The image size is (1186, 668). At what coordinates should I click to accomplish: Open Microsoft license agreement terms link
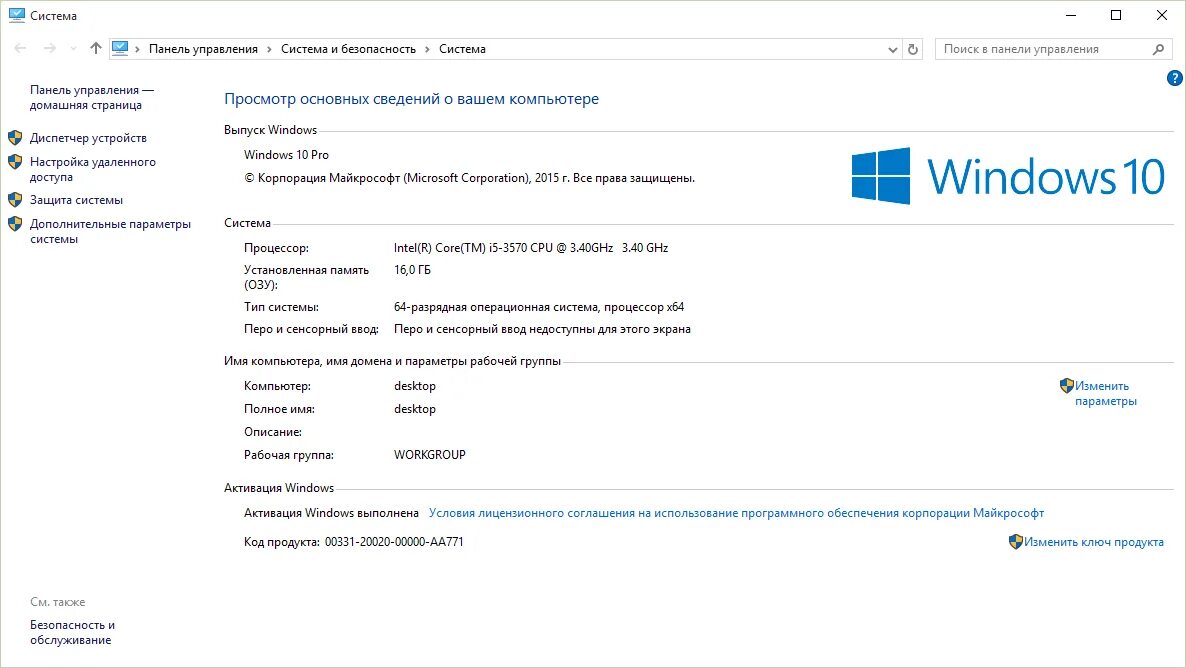click(x=736, y=513)
